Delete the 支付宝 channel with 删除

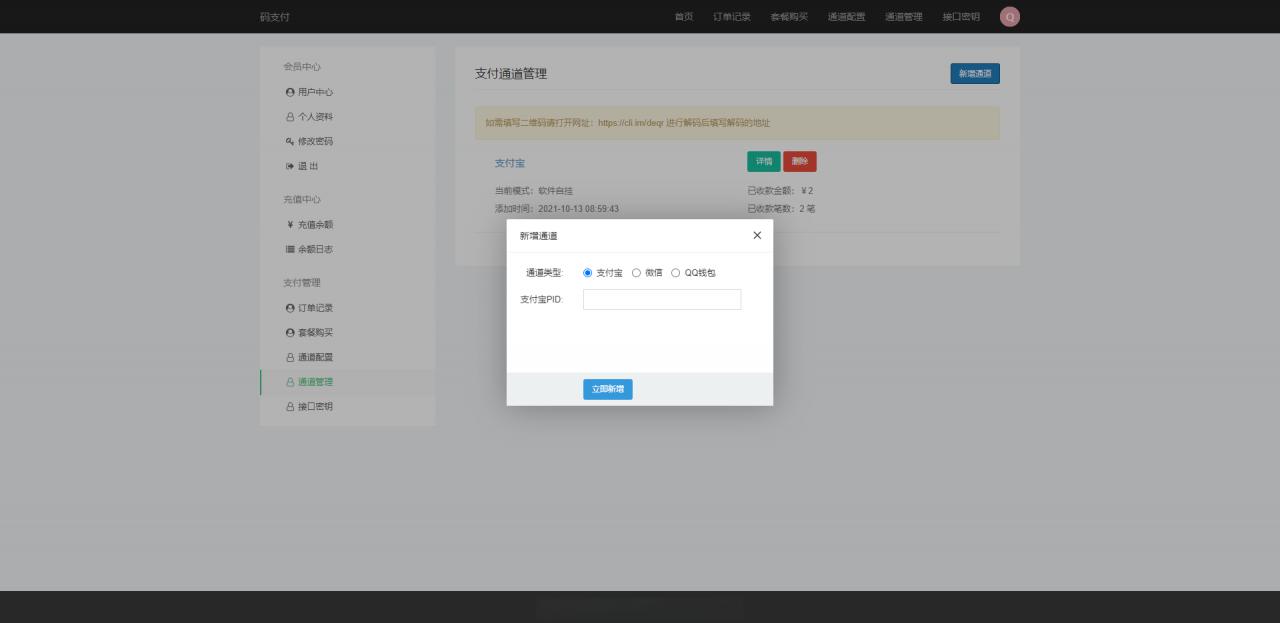point(800,161)
